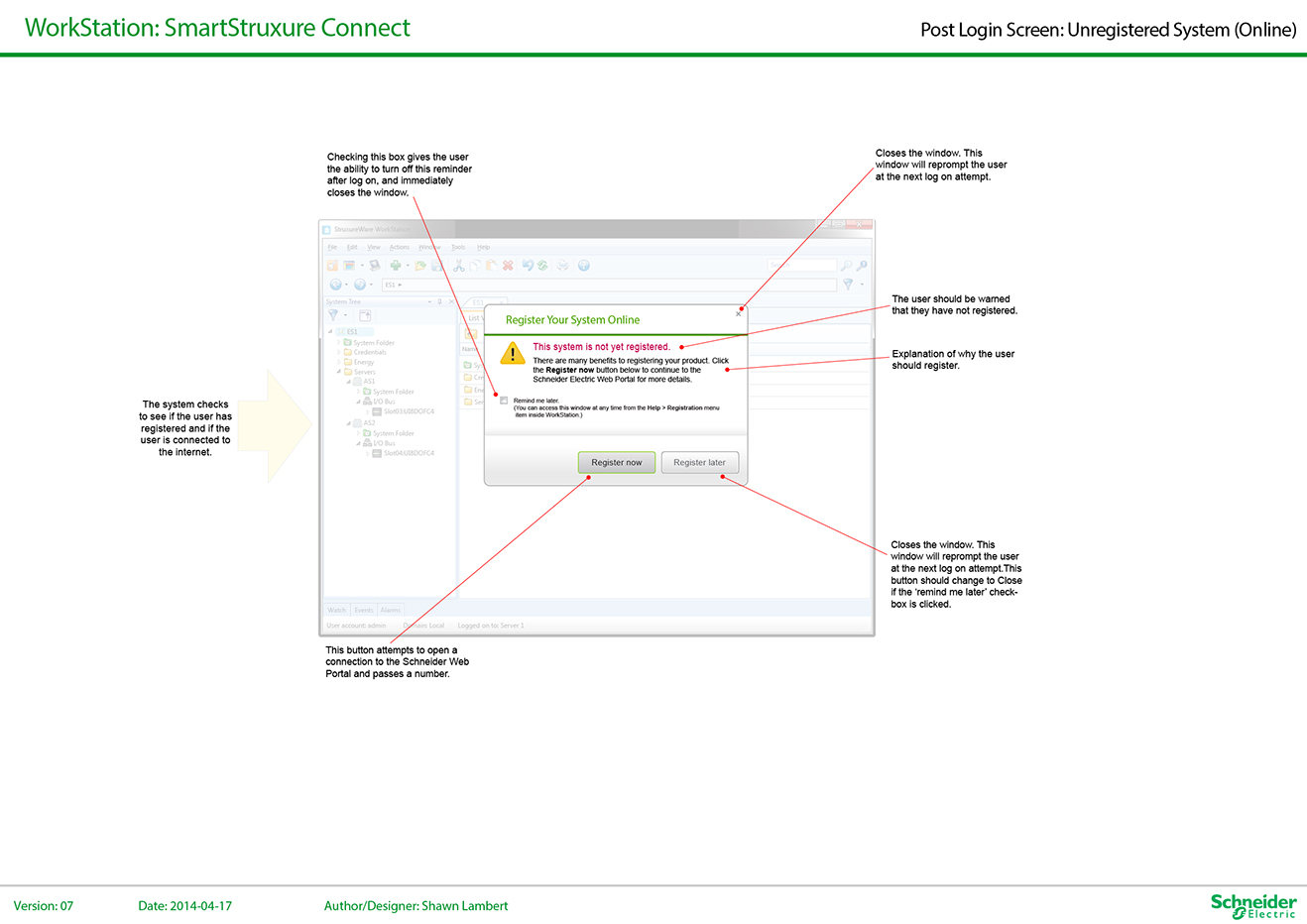Collapse the Servers folder arrow
Viewport: 1307px width, 924px height.
pyautogui.click(x=338, y=372)
